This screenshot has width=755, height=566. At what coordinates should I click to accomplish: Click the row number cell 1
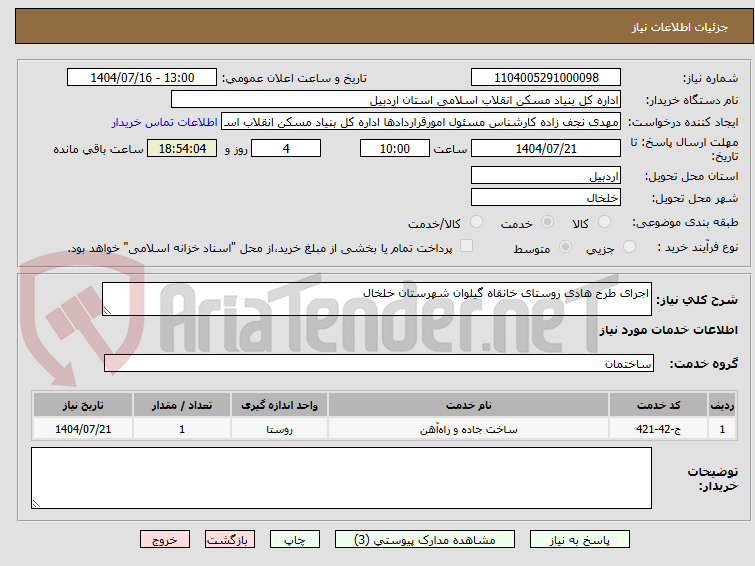pyautogui.click(x=722, y=429)
